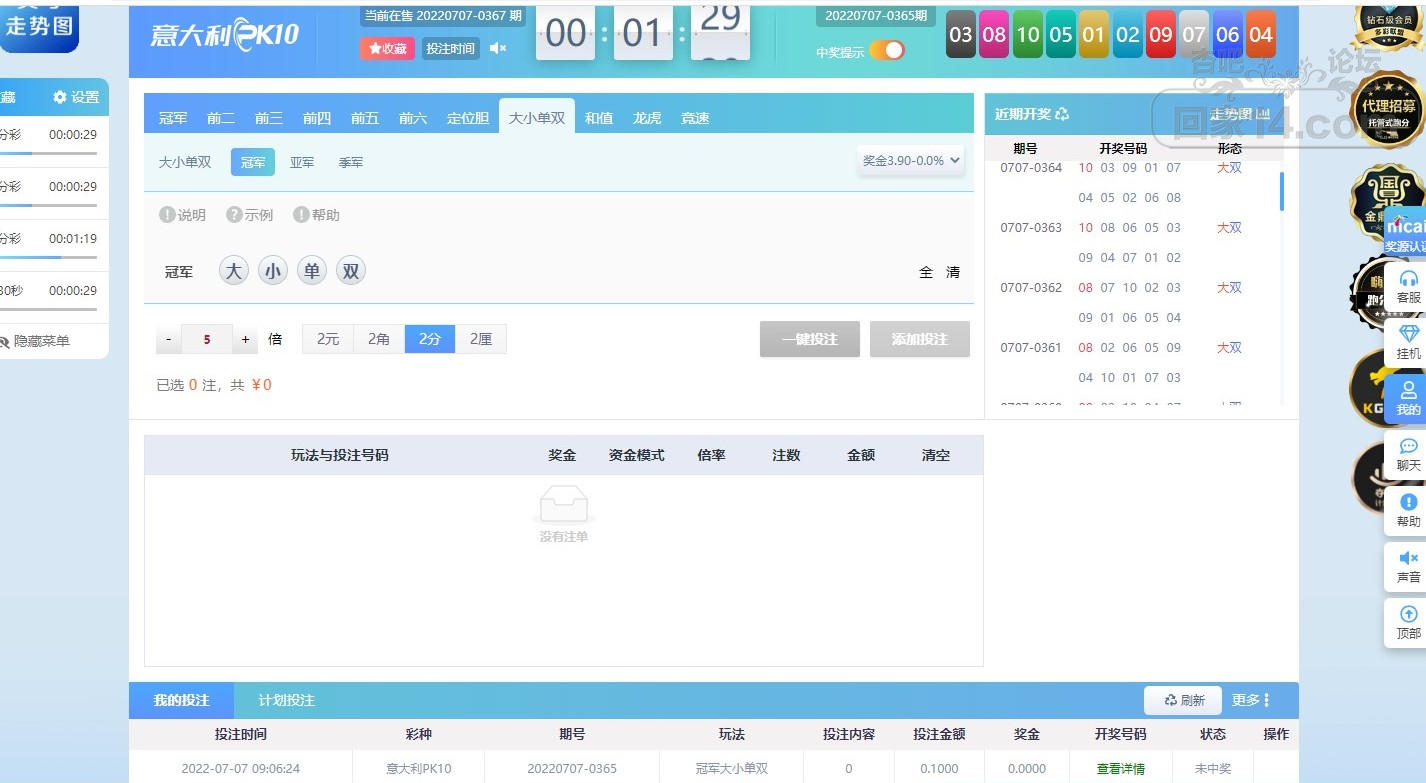This screenshot has height=783, width=1426.
Task: Mute sound using the speaker icon
Action: tap(497, 48)
